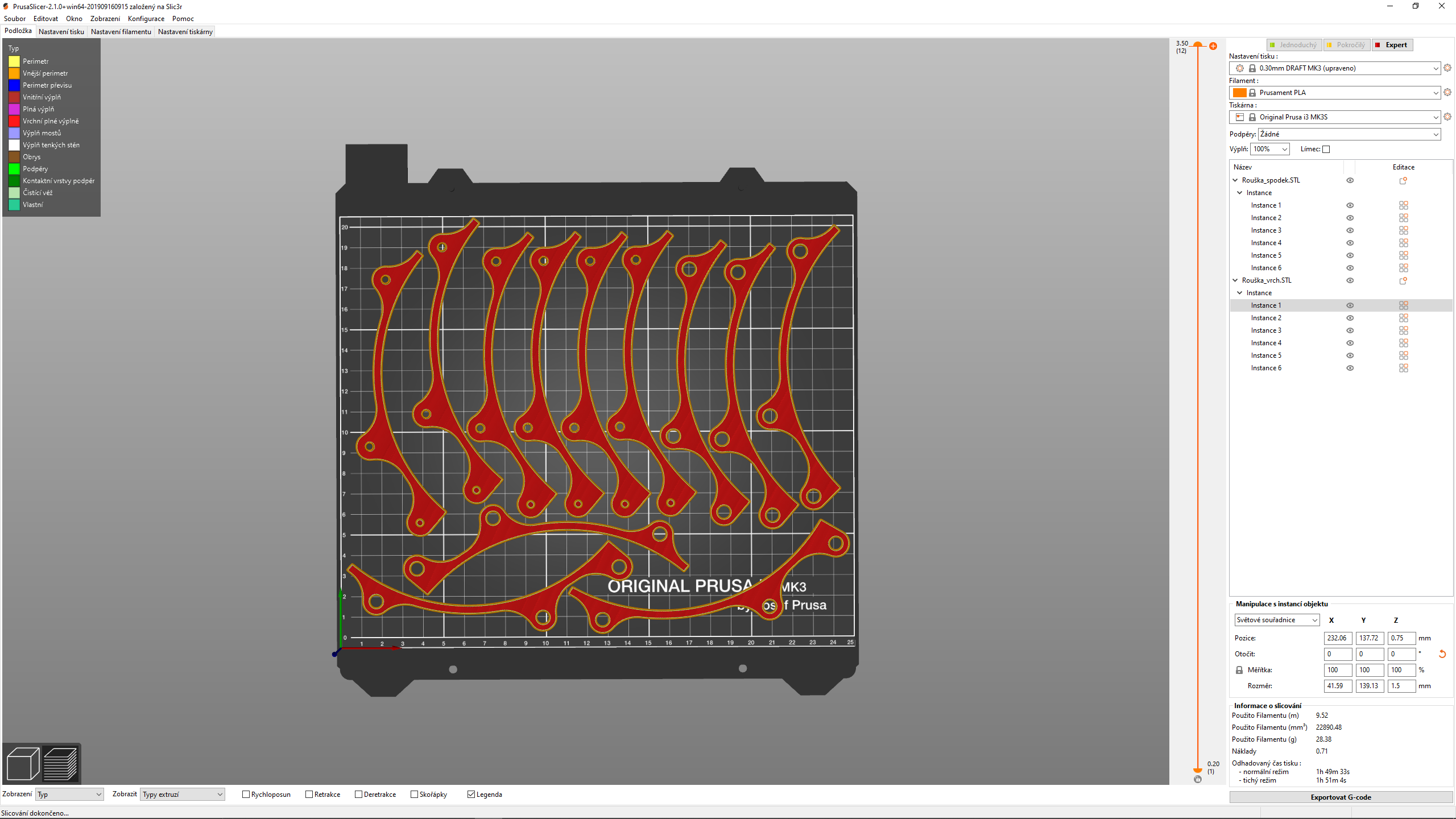Select Pokročilý mode button
This screenshot has height=819, width=1456.
(x=1346, y=45)
